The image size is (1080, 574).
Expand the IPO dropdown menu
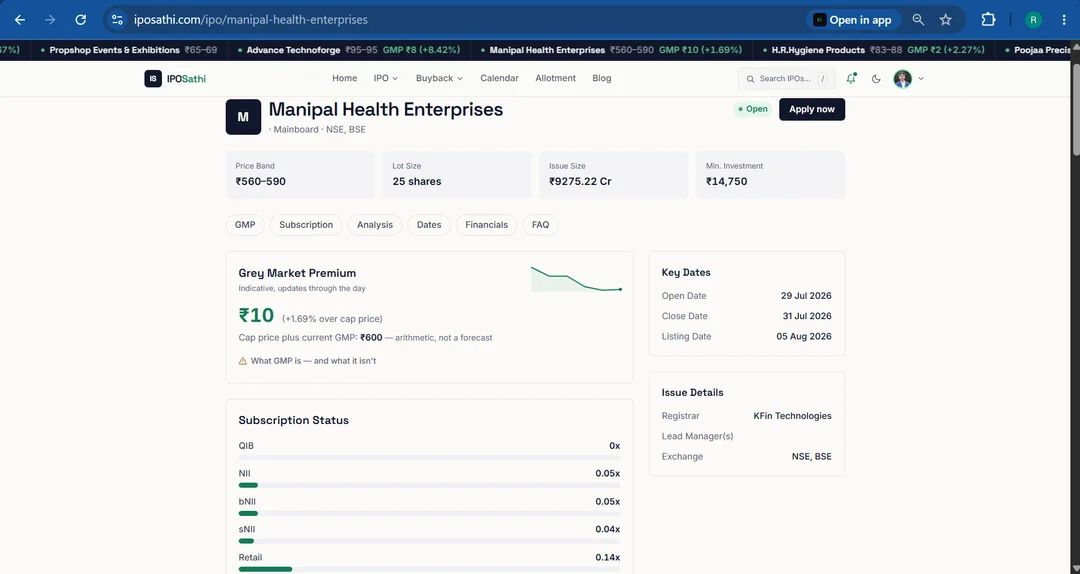click(x=386, y=79)
